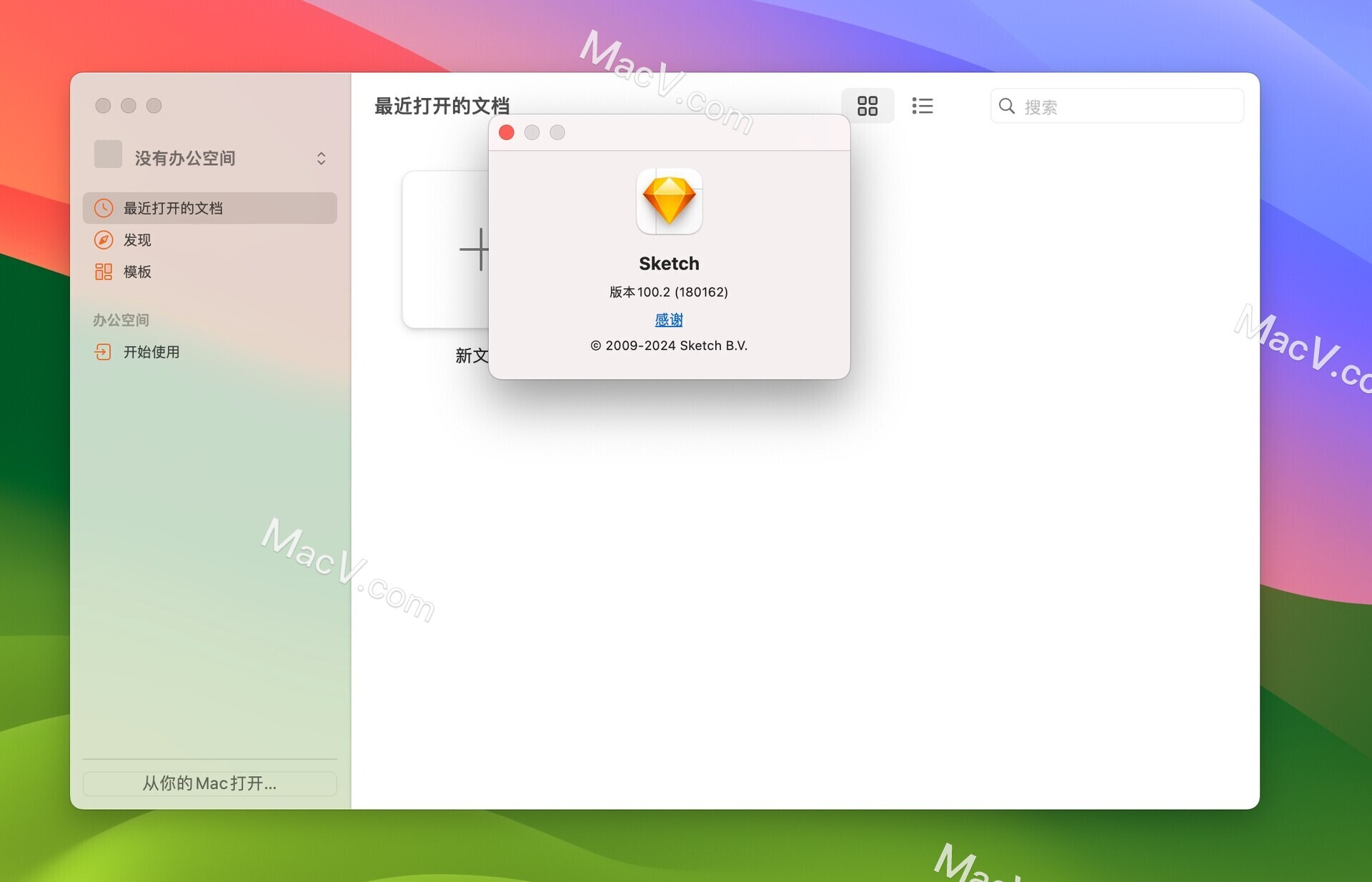Click the compass icon next to 发现
Screen dimensions: 1372x882
point(104,239)
